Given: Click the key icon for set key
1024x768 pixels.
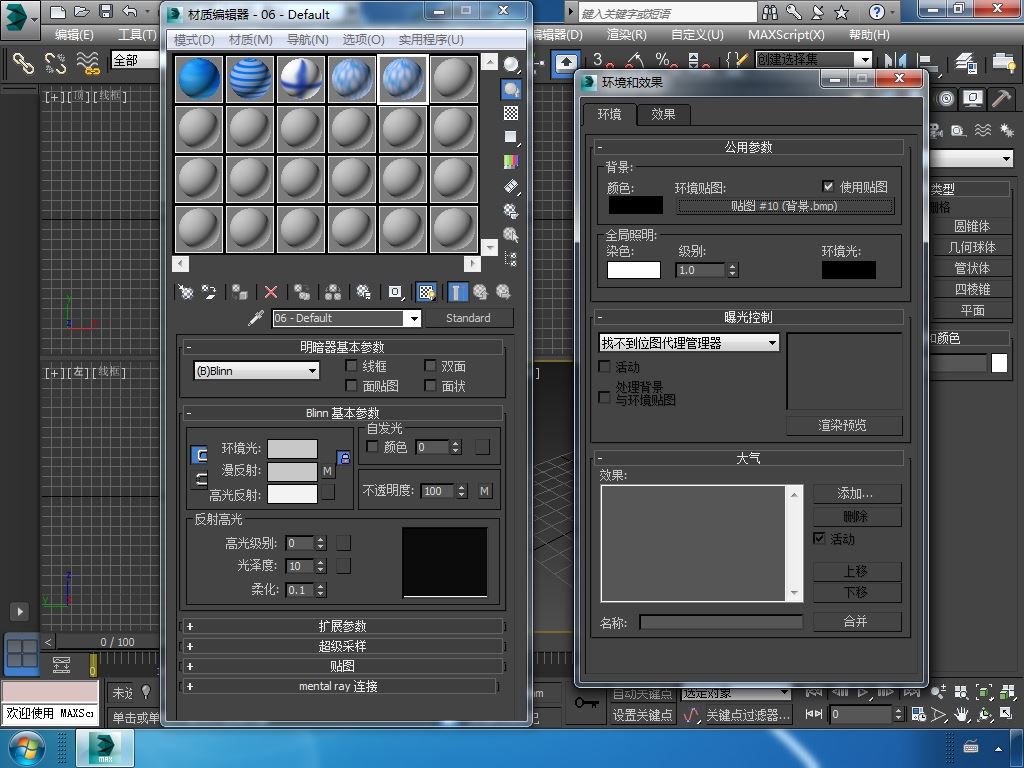Looking at the screenshot, I should tap(586, 703).
